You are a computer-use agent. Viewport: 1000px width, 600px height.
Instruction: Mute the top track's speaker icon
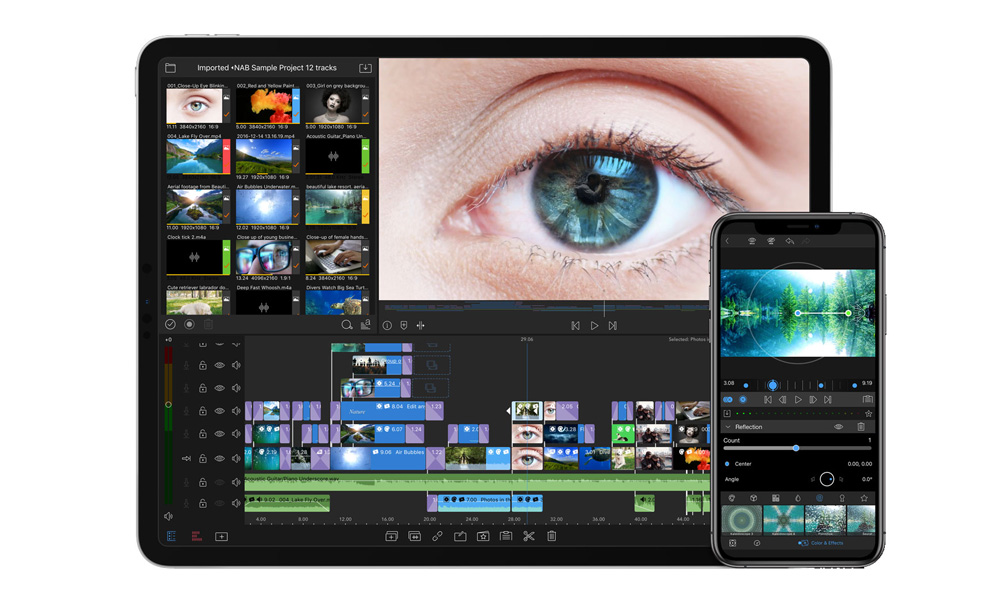click(x=237, y=344)
